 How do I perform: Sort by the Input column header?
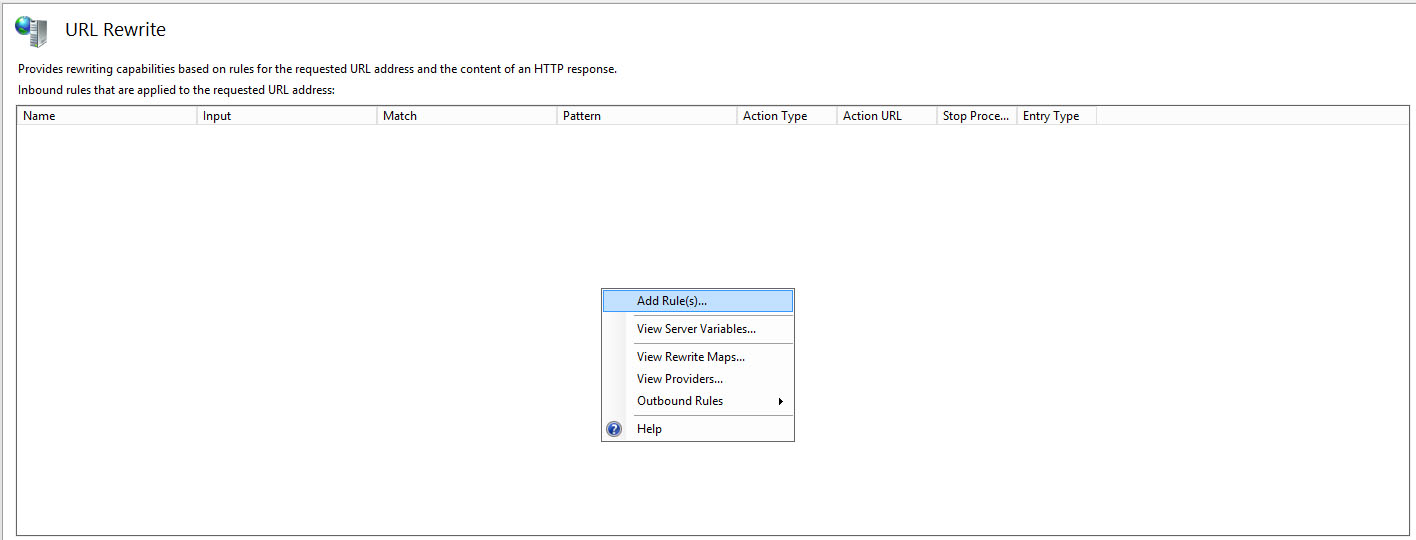[x=287, y=116]
